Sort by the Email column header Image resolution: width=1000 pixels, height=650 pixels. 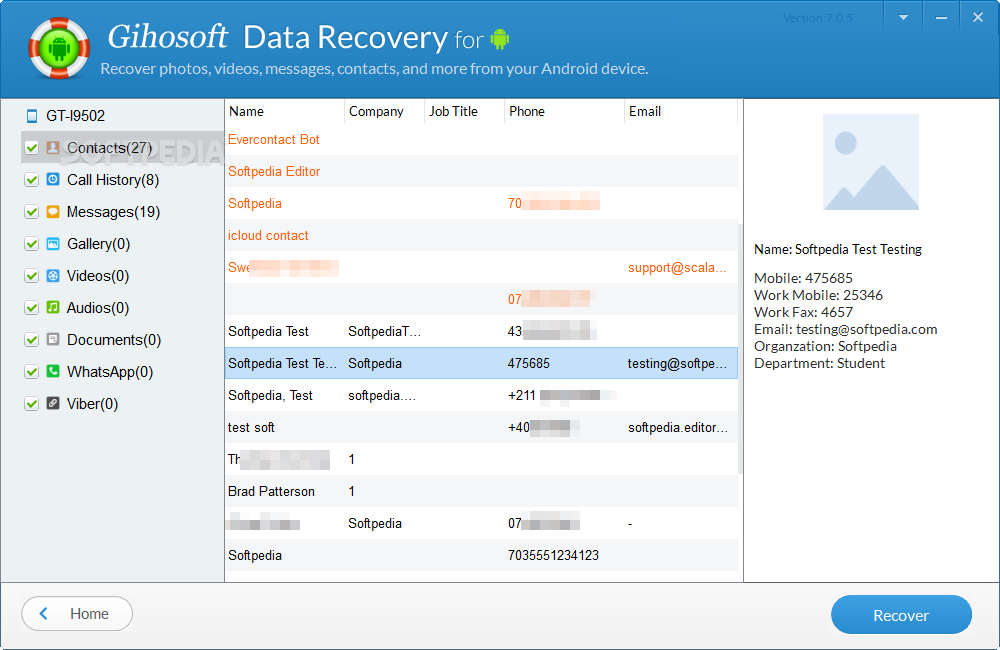click(x=681, y=111)
